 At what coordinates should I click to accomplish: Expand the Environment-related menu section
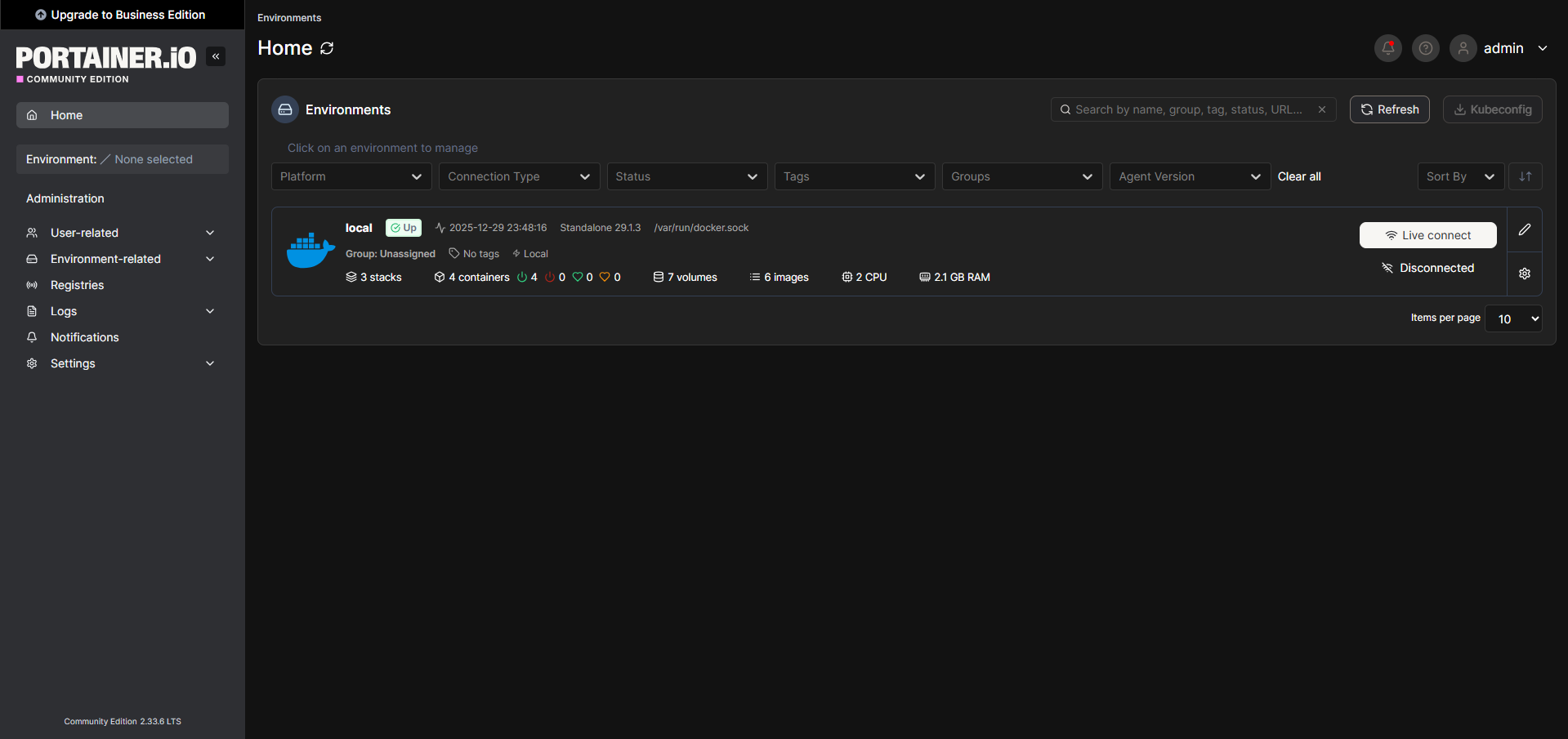(x=123, y=259)
